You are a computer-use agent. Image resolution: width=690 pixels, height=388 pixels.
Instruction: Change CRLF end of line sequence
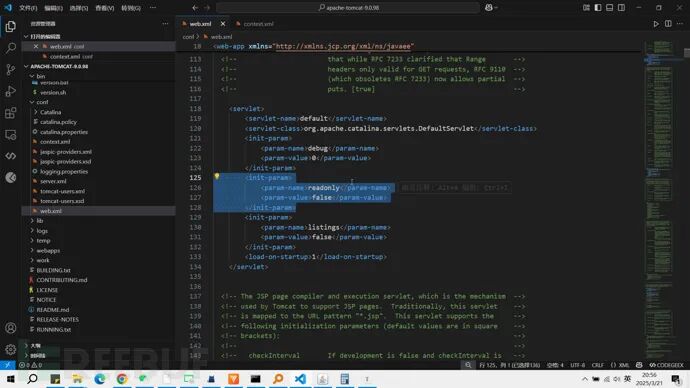point(598,365)
